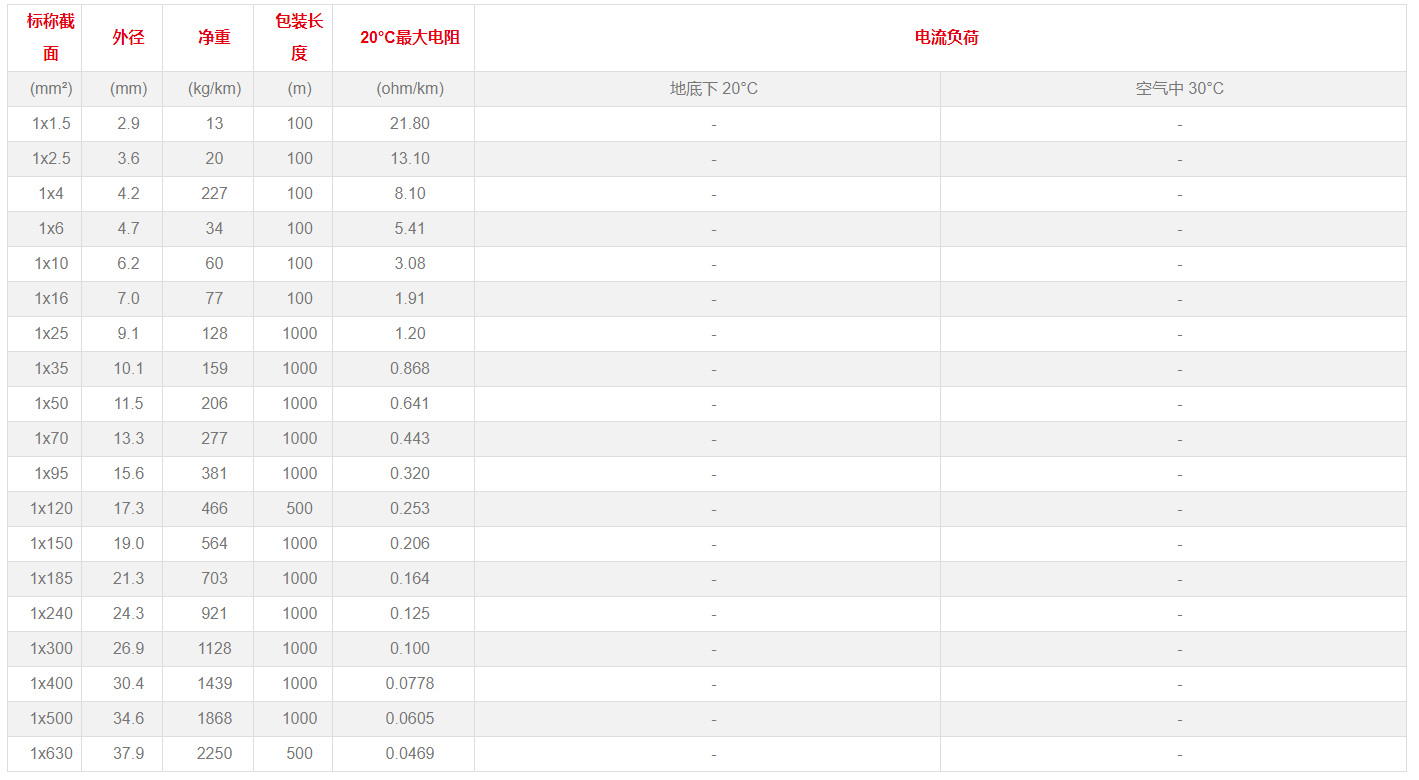
Task: Select the outer diameter value 37.9
Action: click(128, 753)
